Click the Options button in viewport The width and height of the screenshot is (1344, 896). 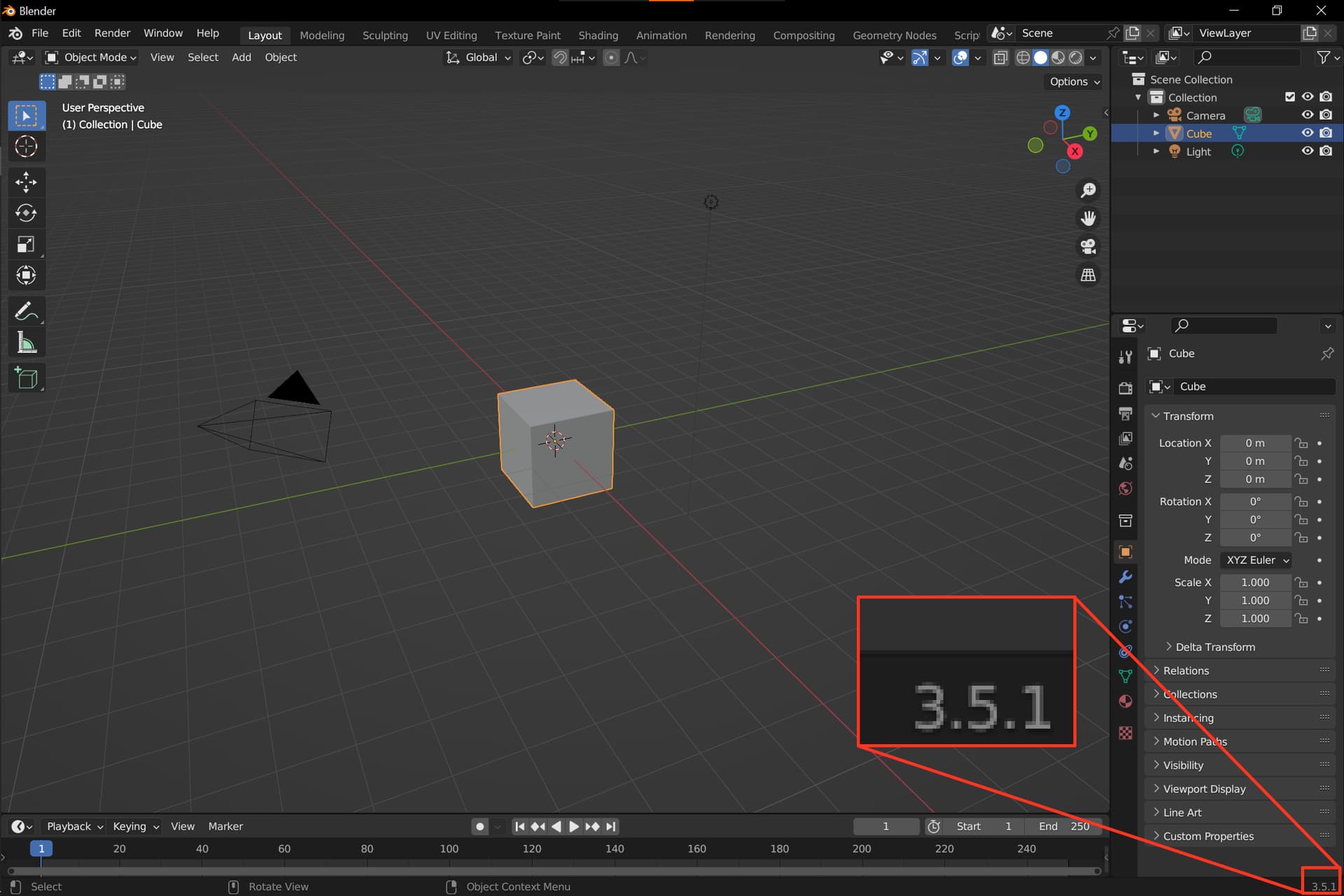pos(1074,82)
